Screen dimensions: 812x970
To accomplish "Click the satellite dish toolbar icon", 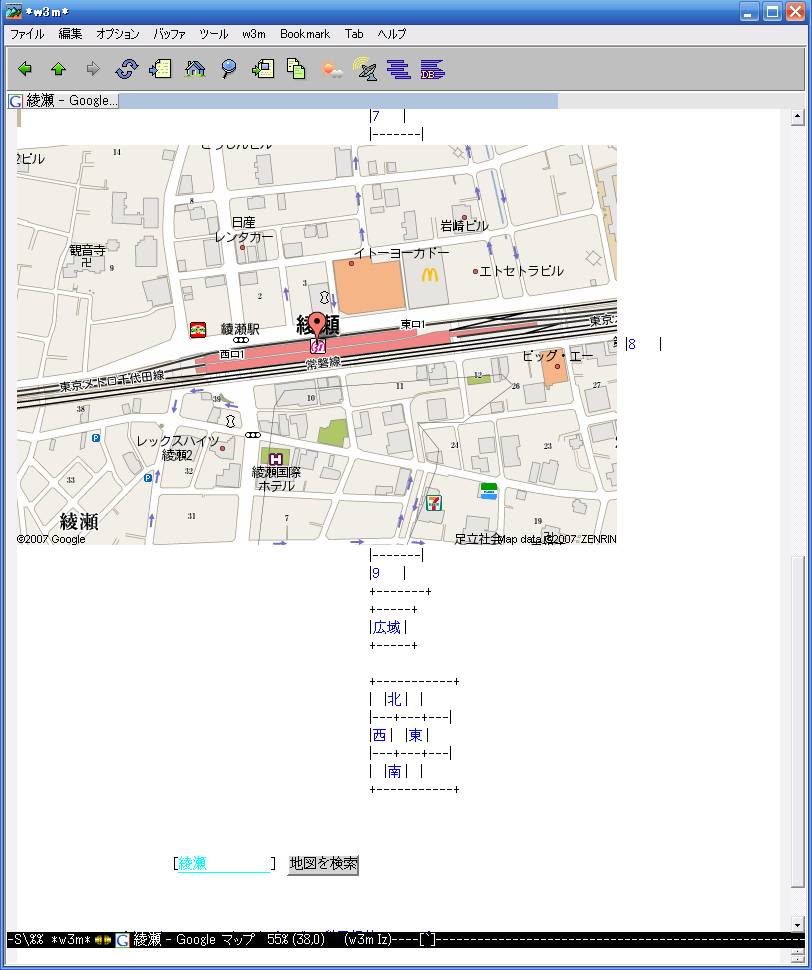I will tap(365, 69).
